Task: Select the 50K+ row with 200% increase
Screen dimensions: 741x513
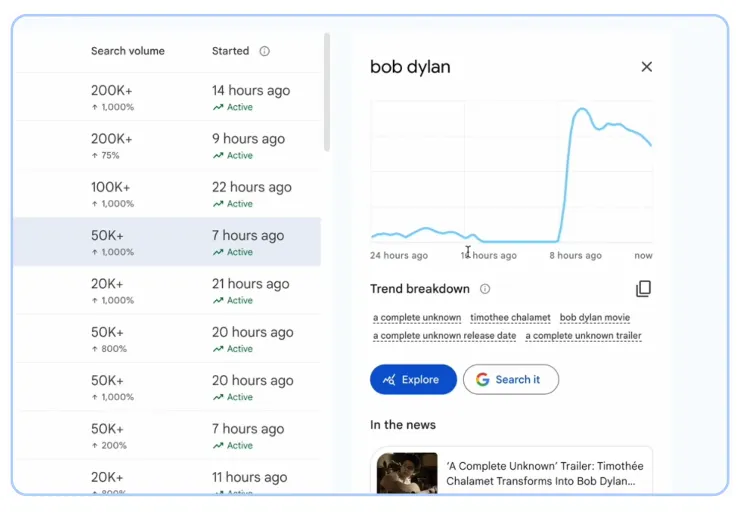Action: pos(168,436)
